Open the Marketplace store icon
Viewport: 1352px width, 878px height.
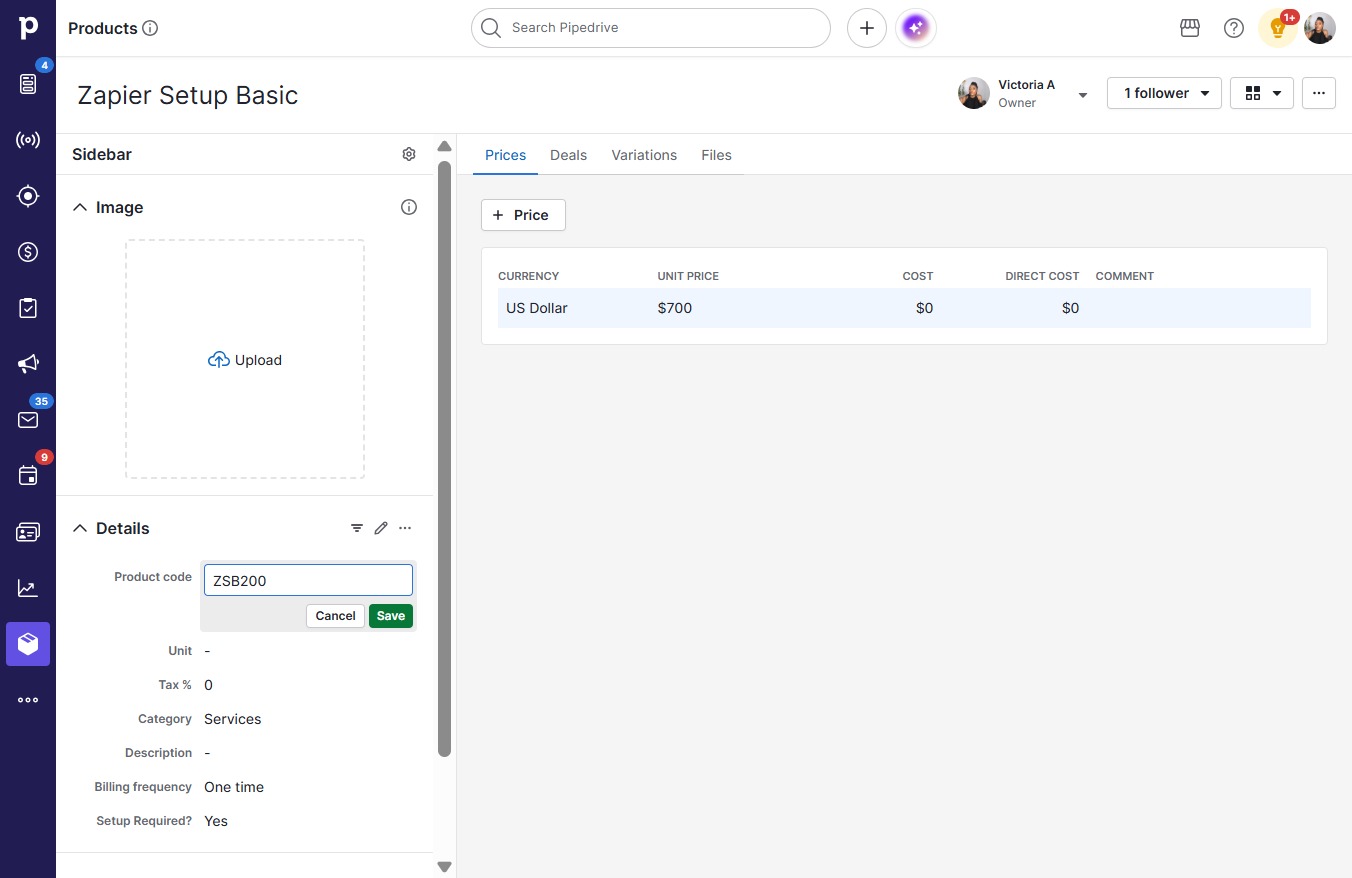coord(1190,28)
